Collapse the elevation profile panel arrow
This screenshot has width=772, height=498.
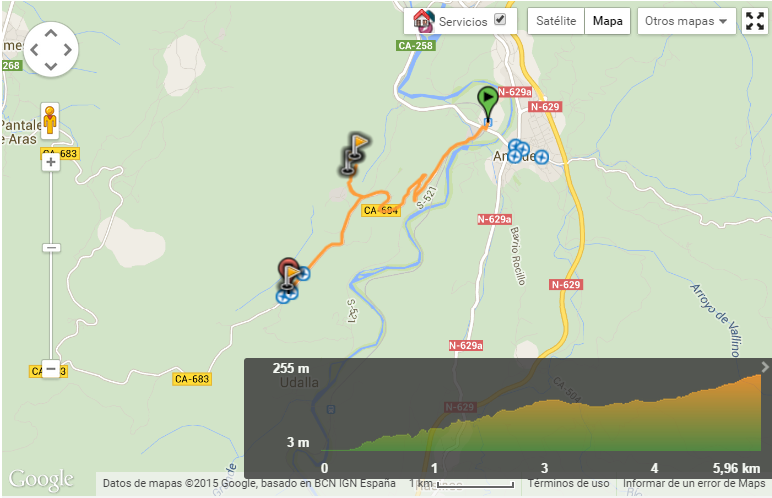765,367
